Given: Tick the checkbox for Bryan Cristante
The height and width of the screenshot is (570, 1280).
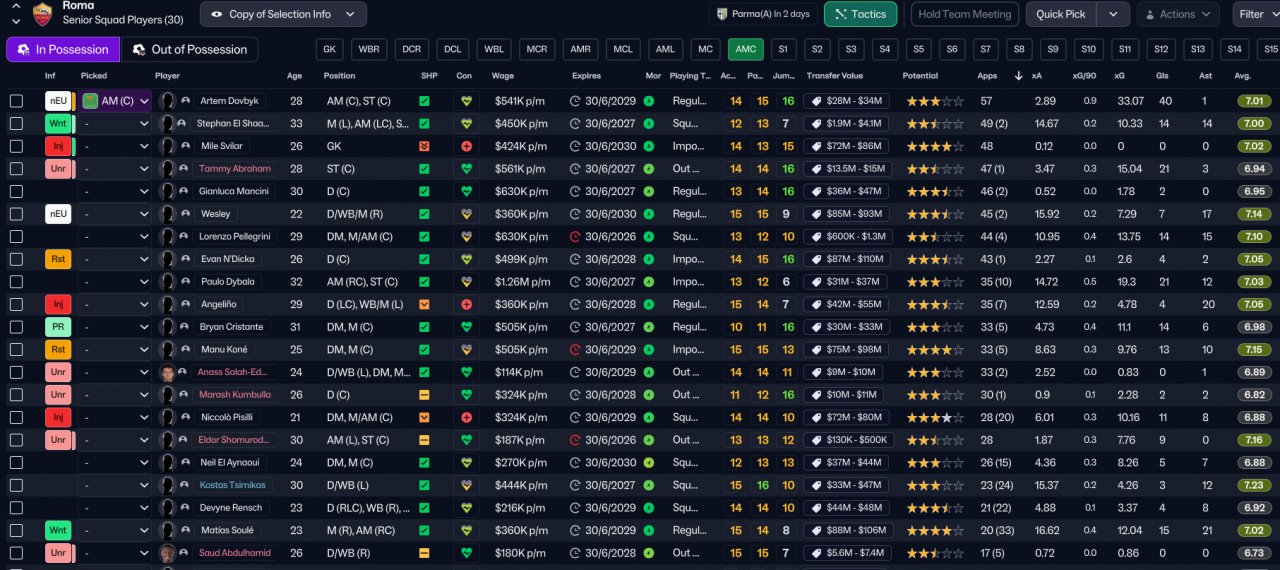Looking at the screenshot, I should 16,327.
